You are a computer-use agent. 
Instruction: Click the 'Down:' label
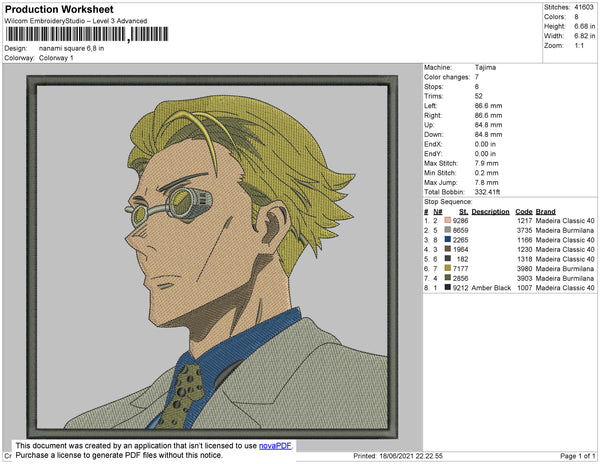(x=434, y=135)
